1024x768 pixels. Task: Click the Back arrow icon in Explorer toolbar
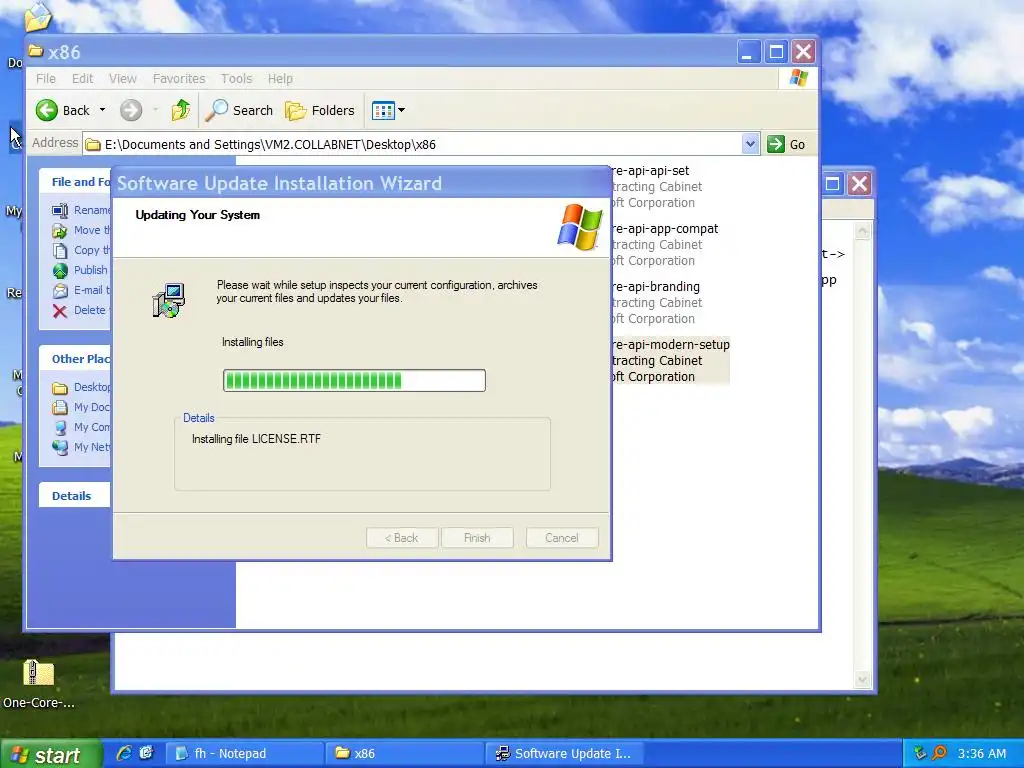pos(47,110)
